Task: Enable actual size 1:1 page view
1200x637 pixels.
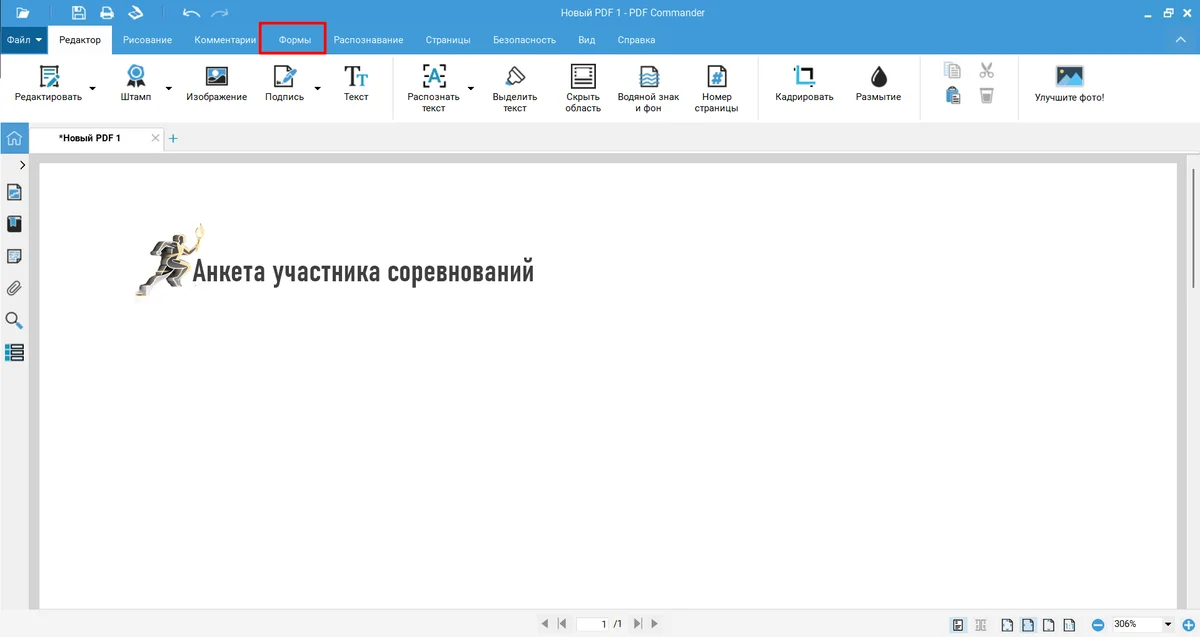Action: 1069,625
